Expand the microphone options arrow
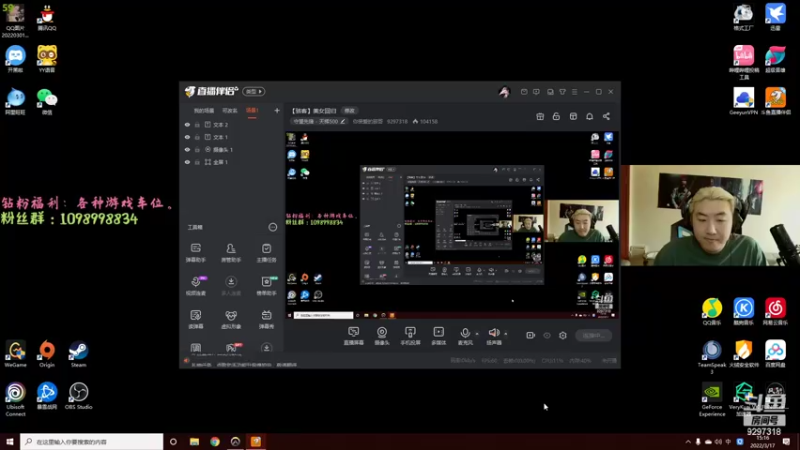 [477, 334]
